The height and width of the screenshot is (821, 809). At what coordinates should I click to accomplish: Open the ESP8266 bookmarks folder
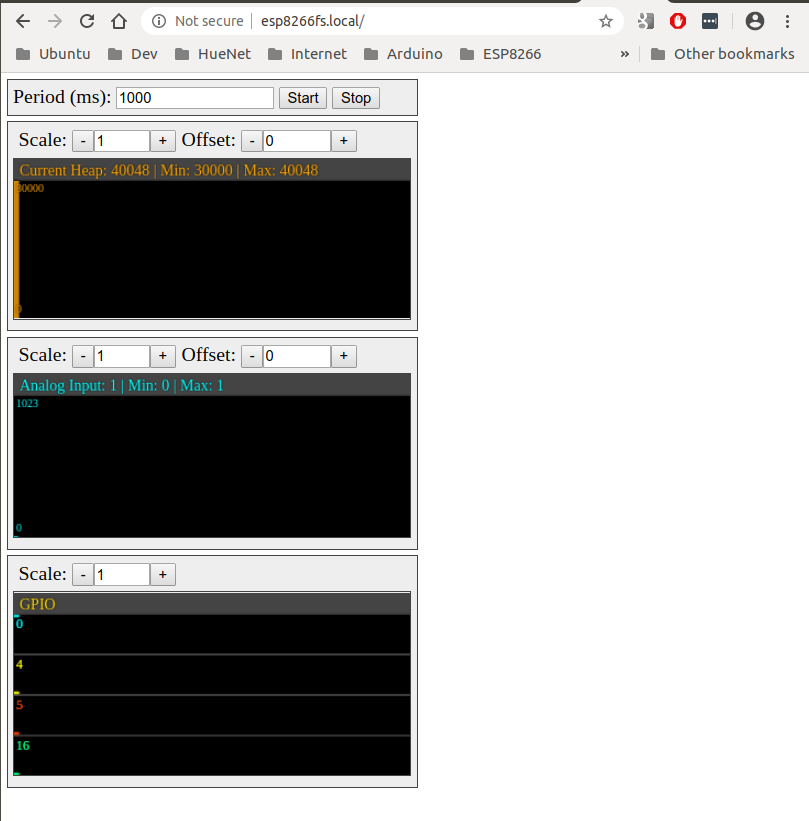point(500,54)
